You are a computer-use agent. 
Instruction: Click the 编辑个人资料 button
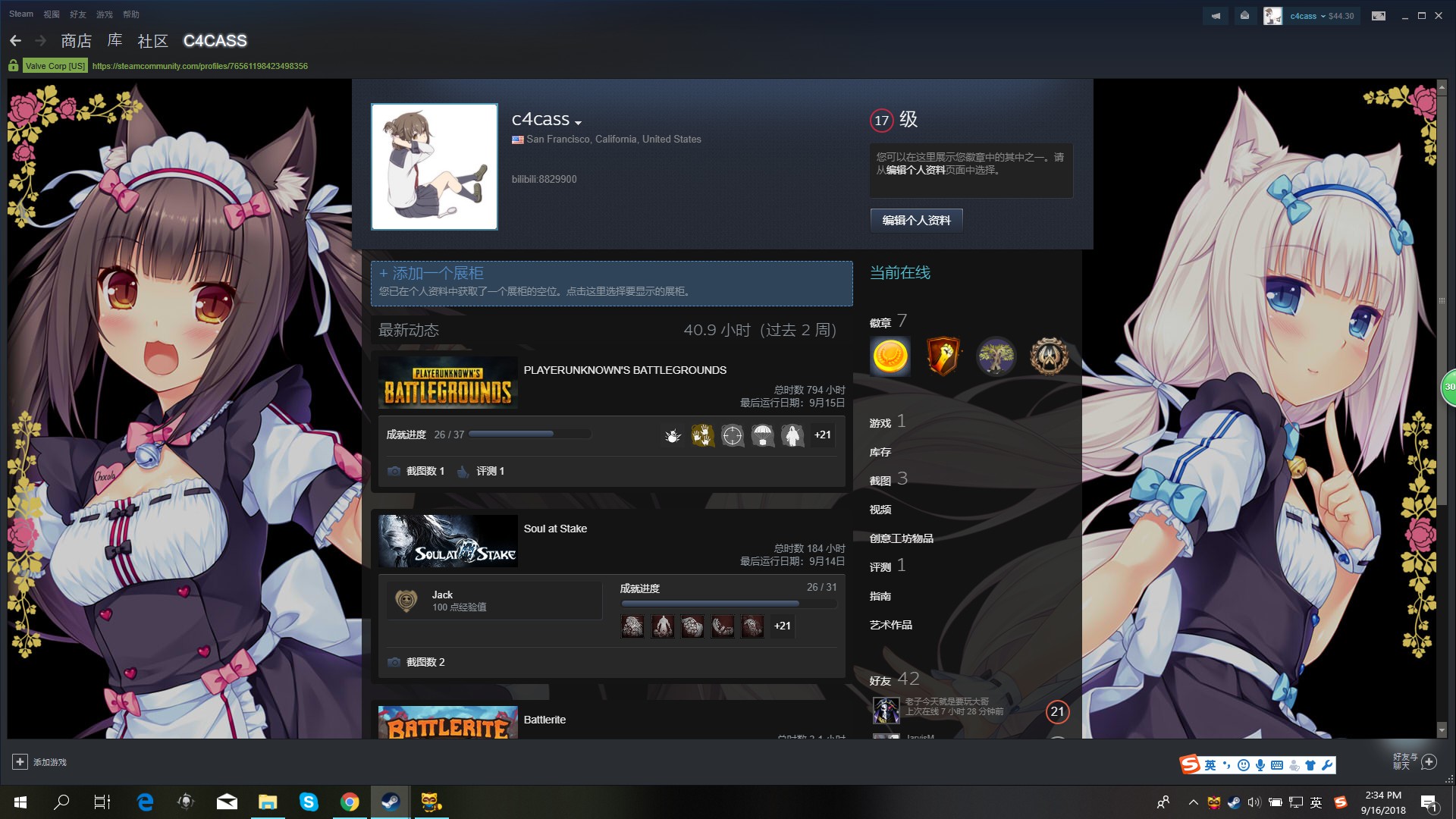pos(916,220)
